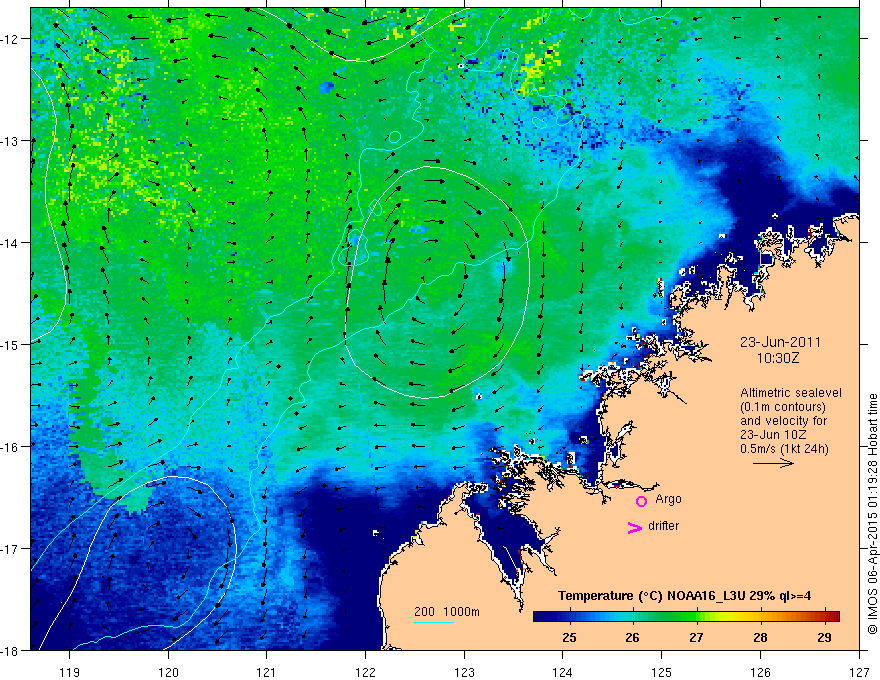Click the '10:30Z' time label
This screenshot has width=880, height=680.
tap(777, 358)
